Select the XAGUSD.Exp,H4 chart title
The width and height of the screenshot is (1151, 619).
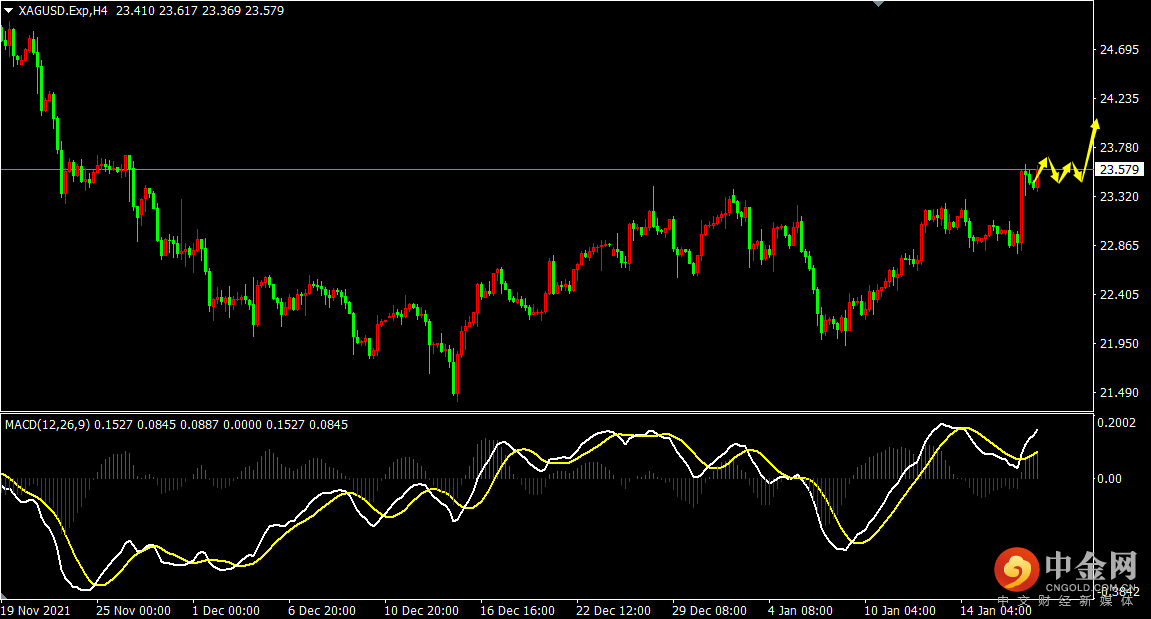tap(63, 10)
